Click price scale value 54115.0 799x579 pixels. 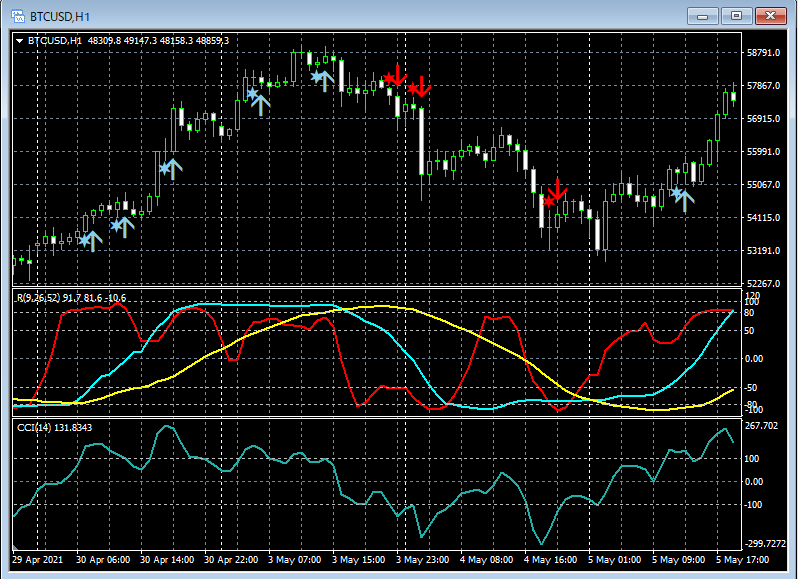[763, 218]
